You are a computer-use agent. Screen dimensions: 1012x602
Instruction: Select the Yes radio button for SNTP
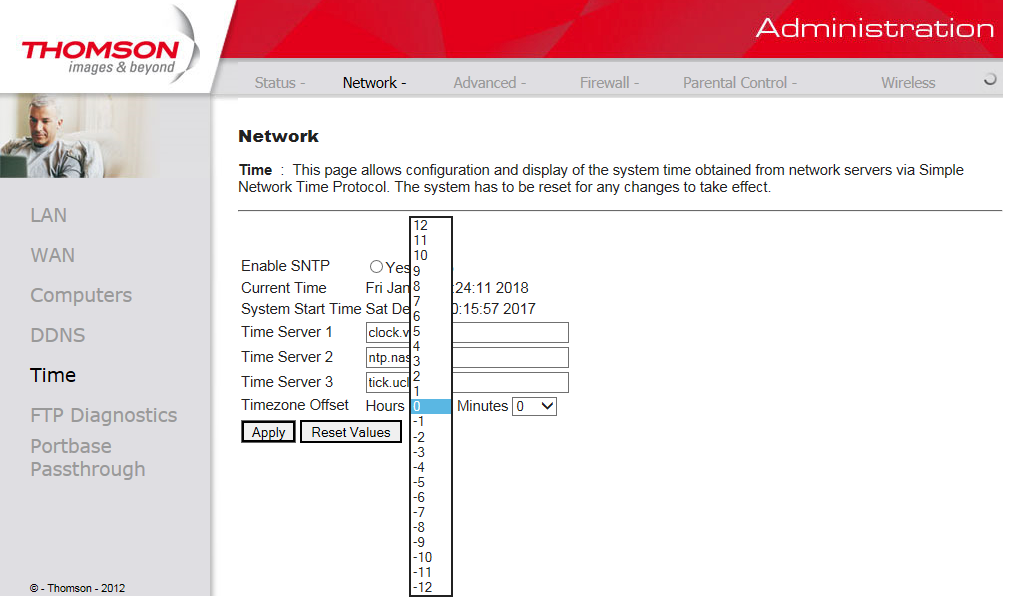(376, 267)
